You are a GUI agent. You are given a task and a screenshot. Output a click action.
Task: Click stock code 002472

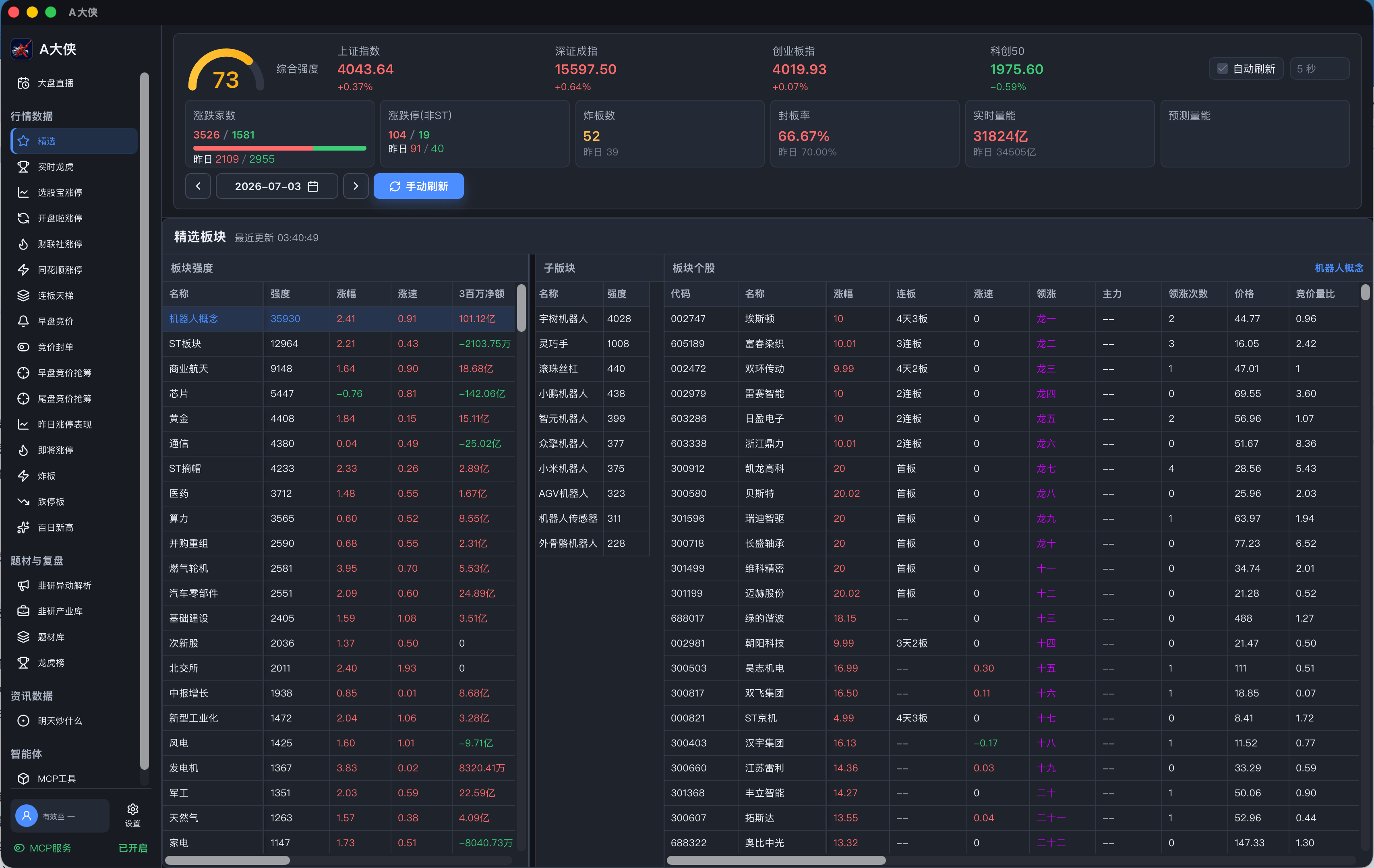pos(688,368)
